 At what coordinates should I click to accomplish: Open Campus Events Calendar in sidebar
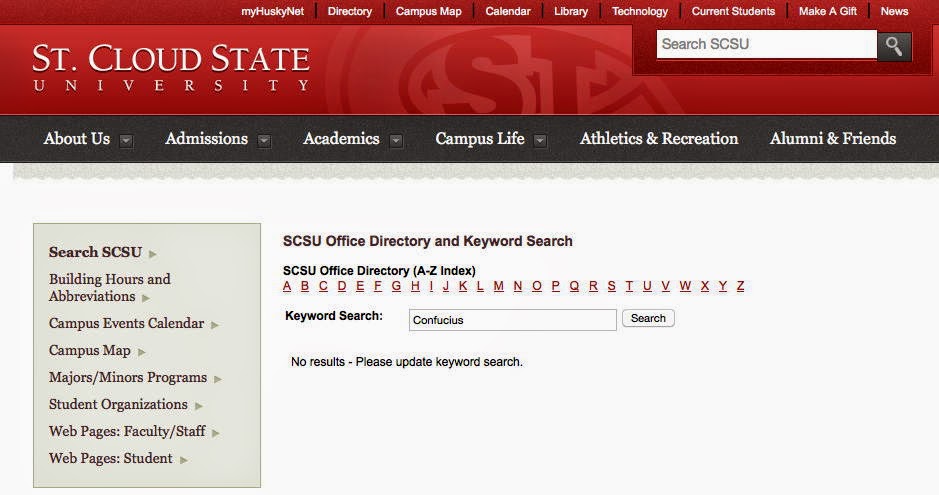coord(126,323)
